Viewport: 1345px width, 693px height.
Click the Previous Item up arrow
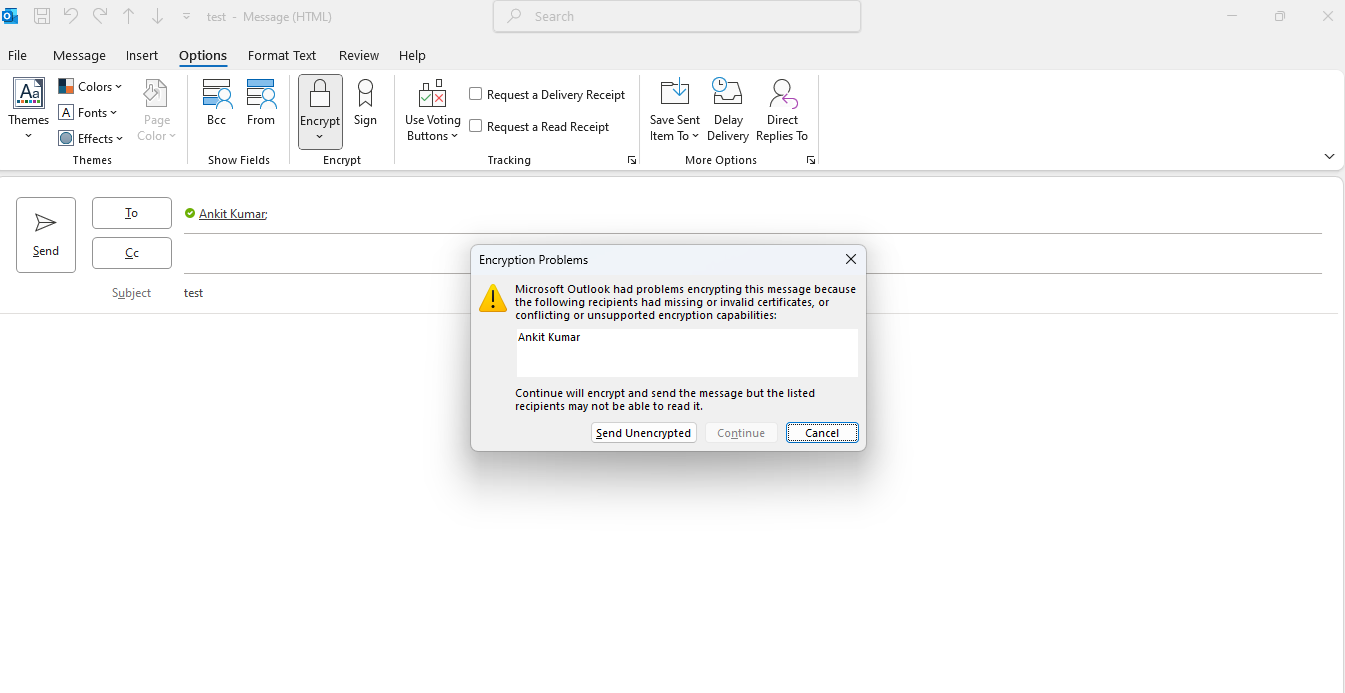[129, 16]
